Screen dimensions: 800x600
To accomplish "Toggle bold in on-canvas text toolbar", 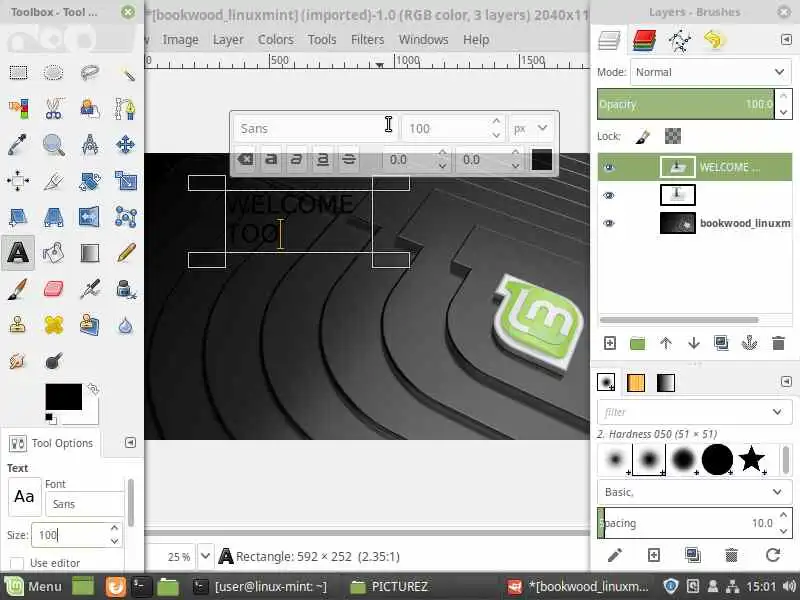I will 271,159.
